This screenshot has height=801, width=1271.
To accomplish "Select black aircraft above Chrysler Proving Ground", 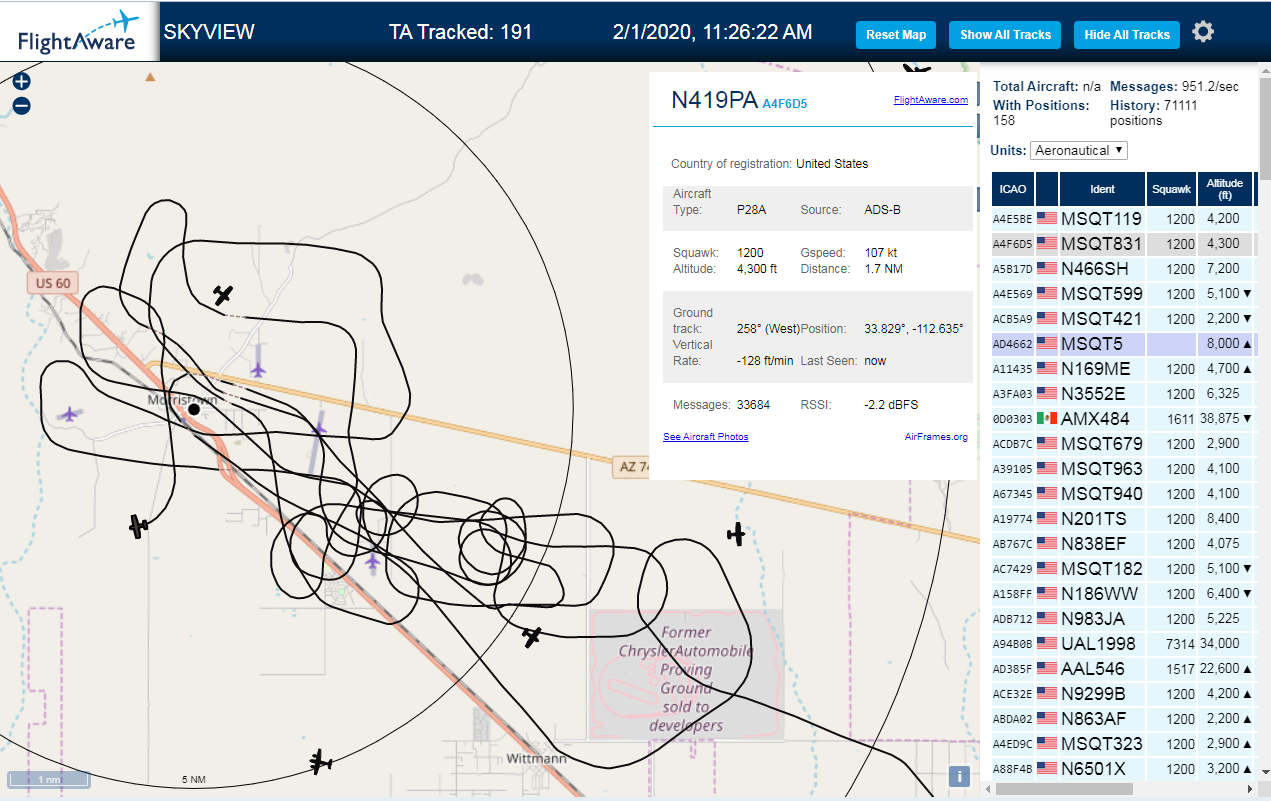I will pyautogui.click(x=532, y=636).
